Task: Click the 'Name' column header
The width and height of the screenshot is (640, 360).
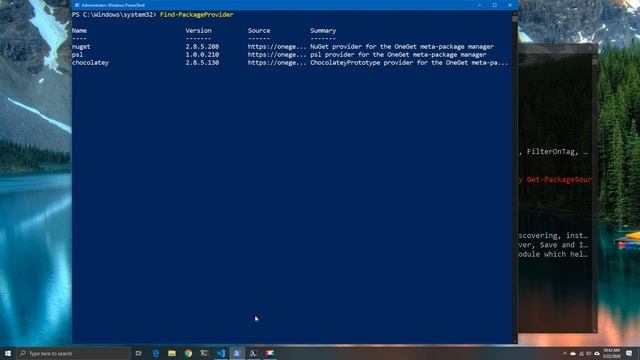Action: pyautogui.click(x=79, y=31)
